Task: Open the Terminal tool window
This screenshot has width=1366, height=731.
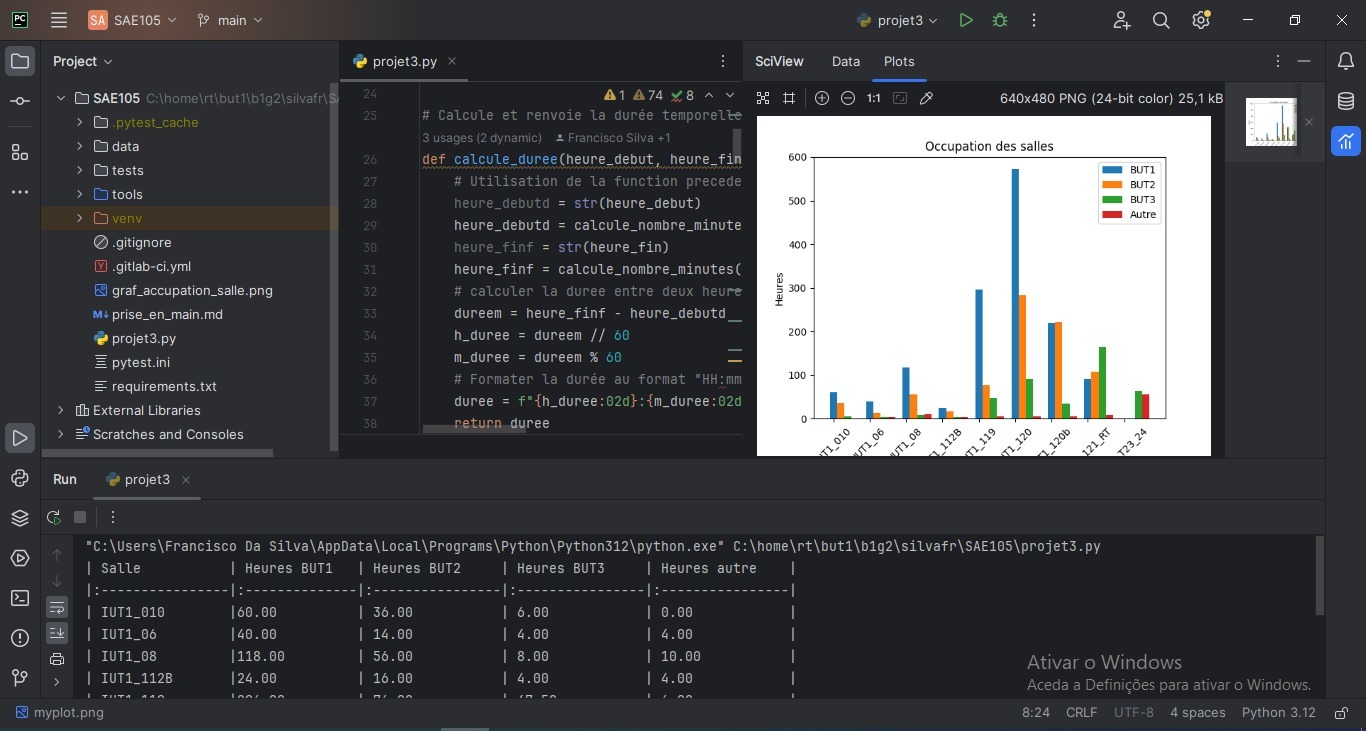Action: point(20,598)
